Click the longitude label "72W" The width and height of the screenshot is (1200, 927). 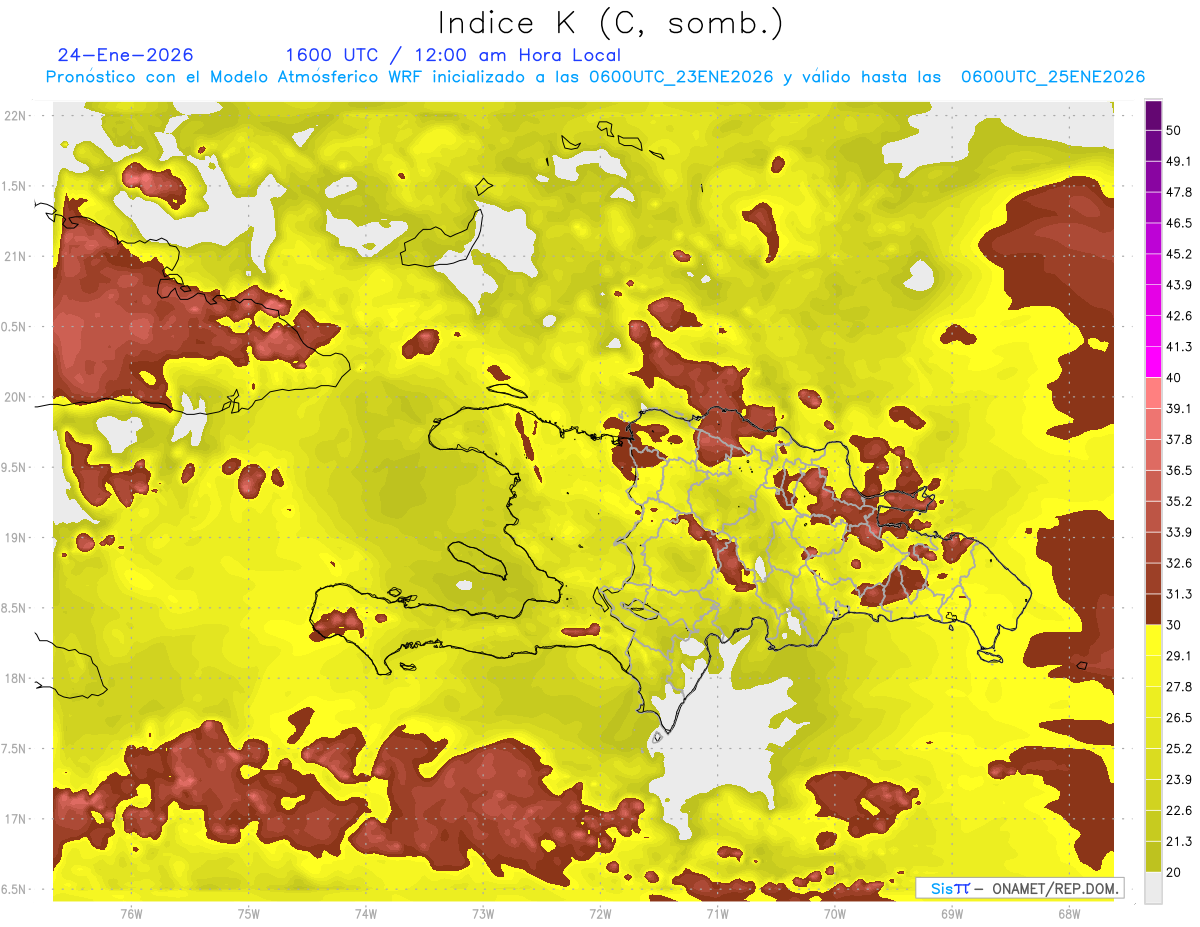click(x=600, y=914)
